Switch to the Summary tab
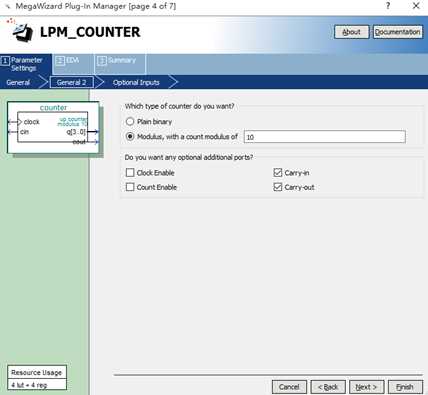 [x=121, y=63]
